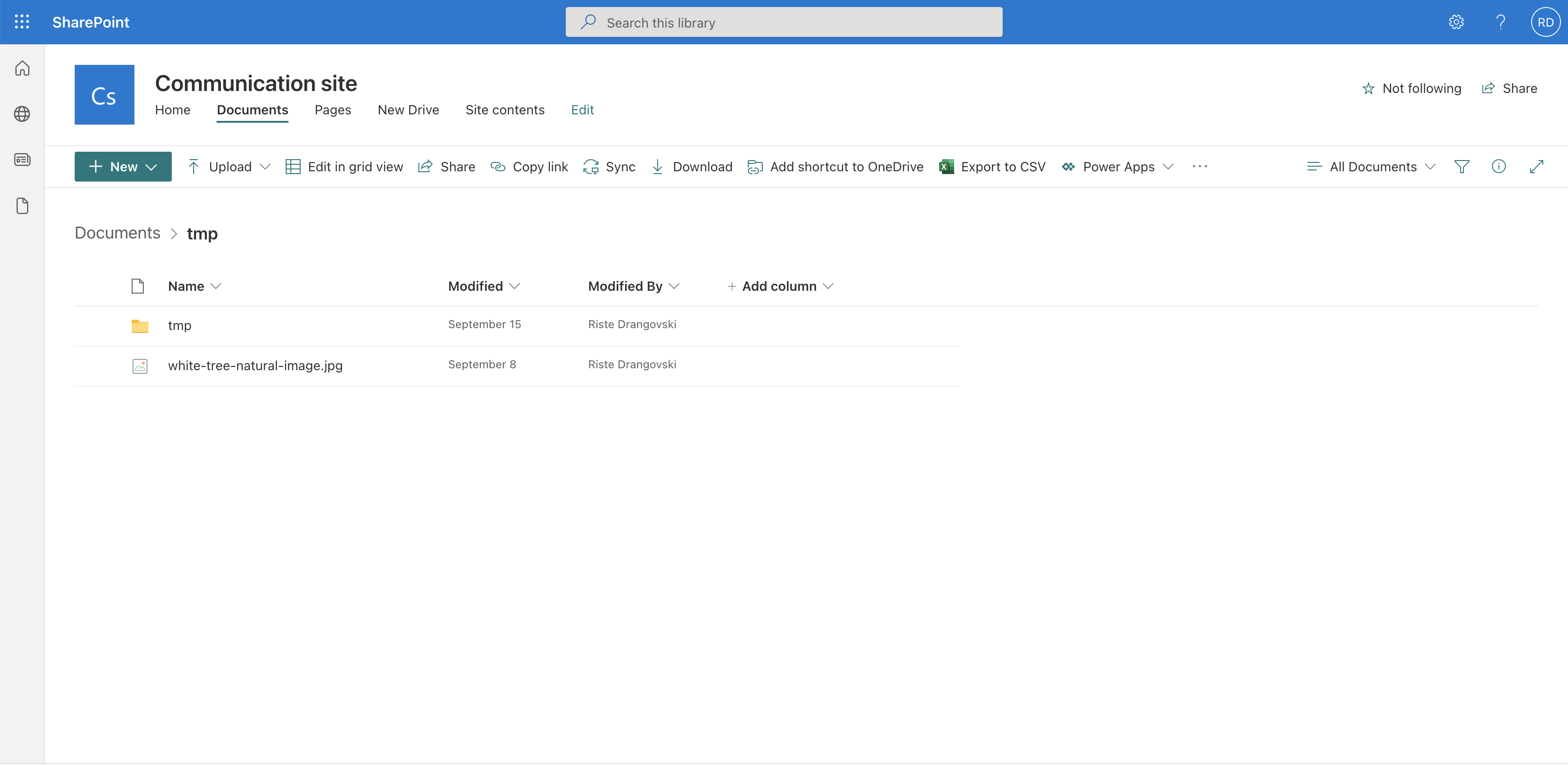Select the Home icon in left sidebar
This screenshot has height=765, width=1568.
pyautogui.click(x=22, y=68)
